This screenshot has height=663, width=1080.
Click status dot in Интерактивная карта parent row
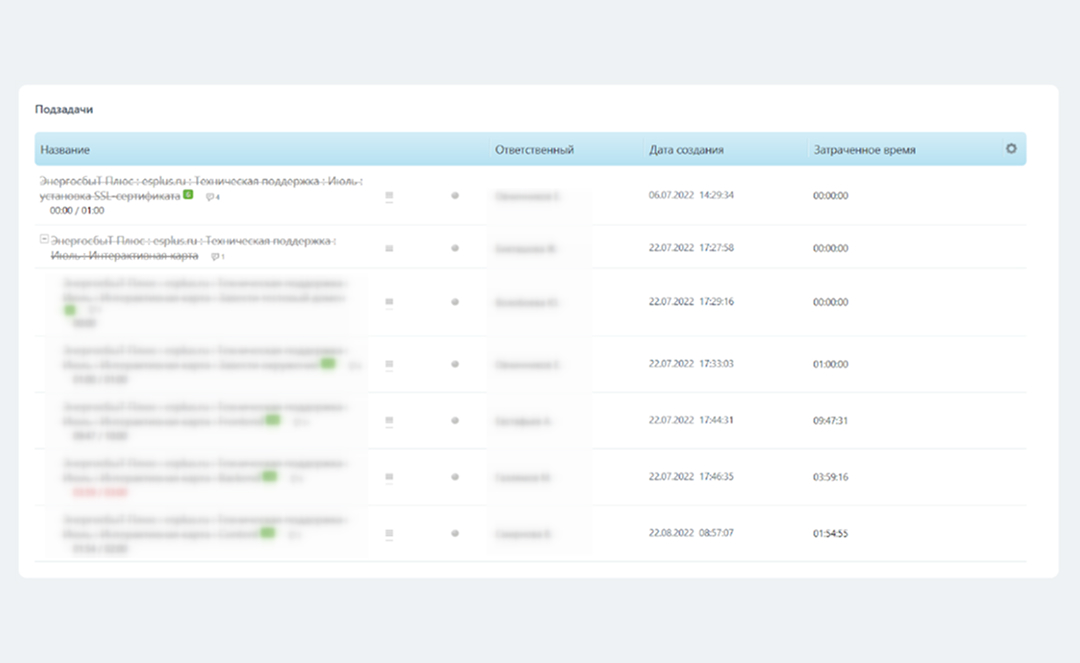coord(455,248)
